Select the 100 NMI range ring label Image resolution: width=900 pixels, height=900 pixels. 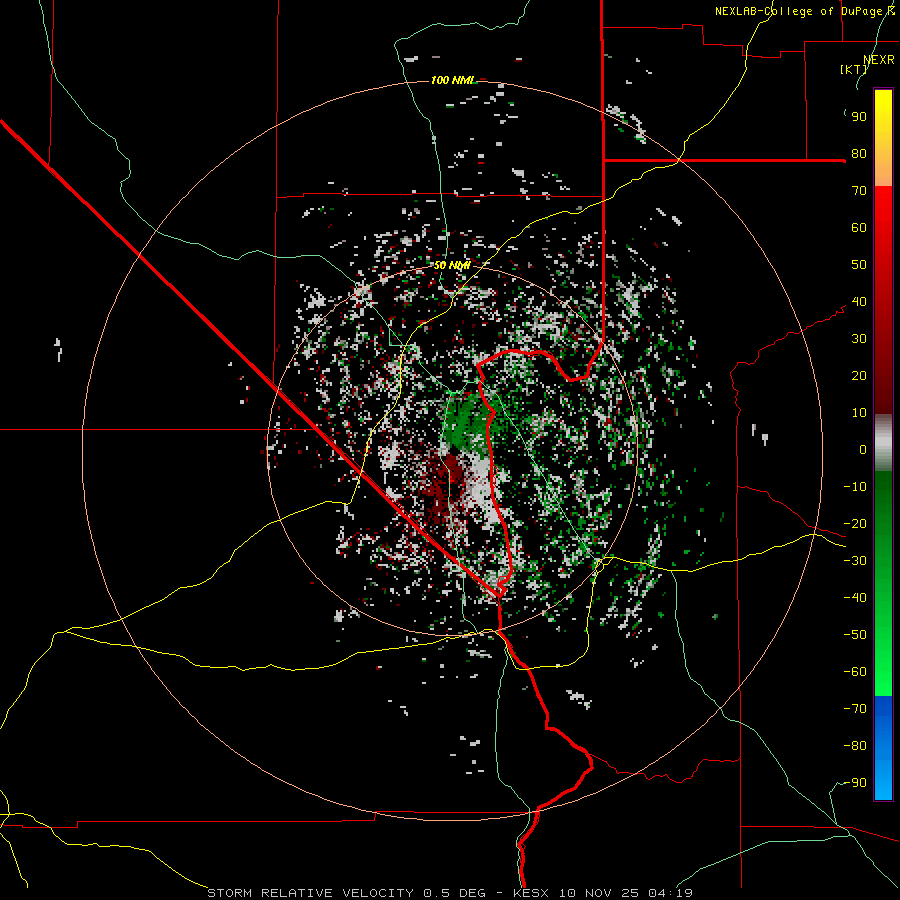453,80
